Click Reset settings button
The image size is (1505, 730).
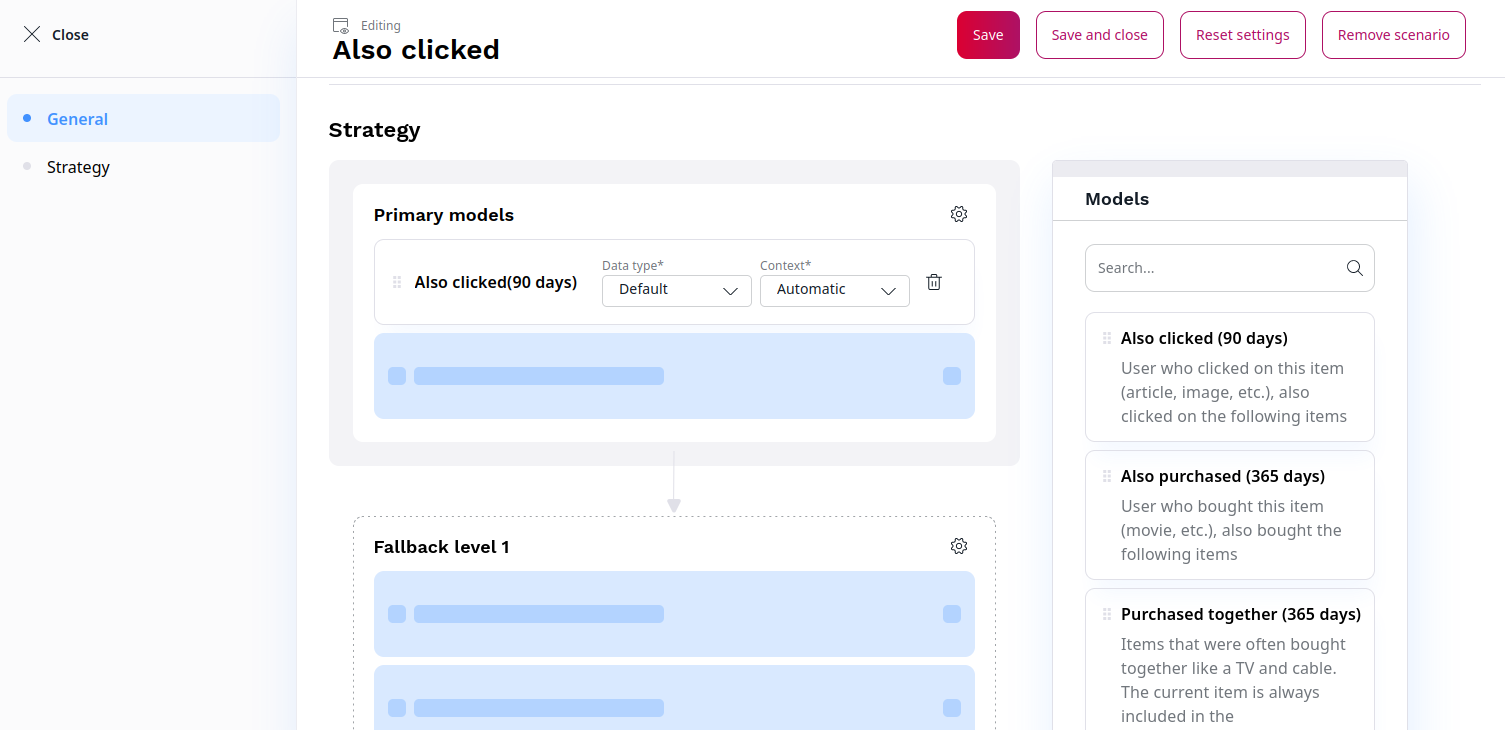click(1242, 35)
